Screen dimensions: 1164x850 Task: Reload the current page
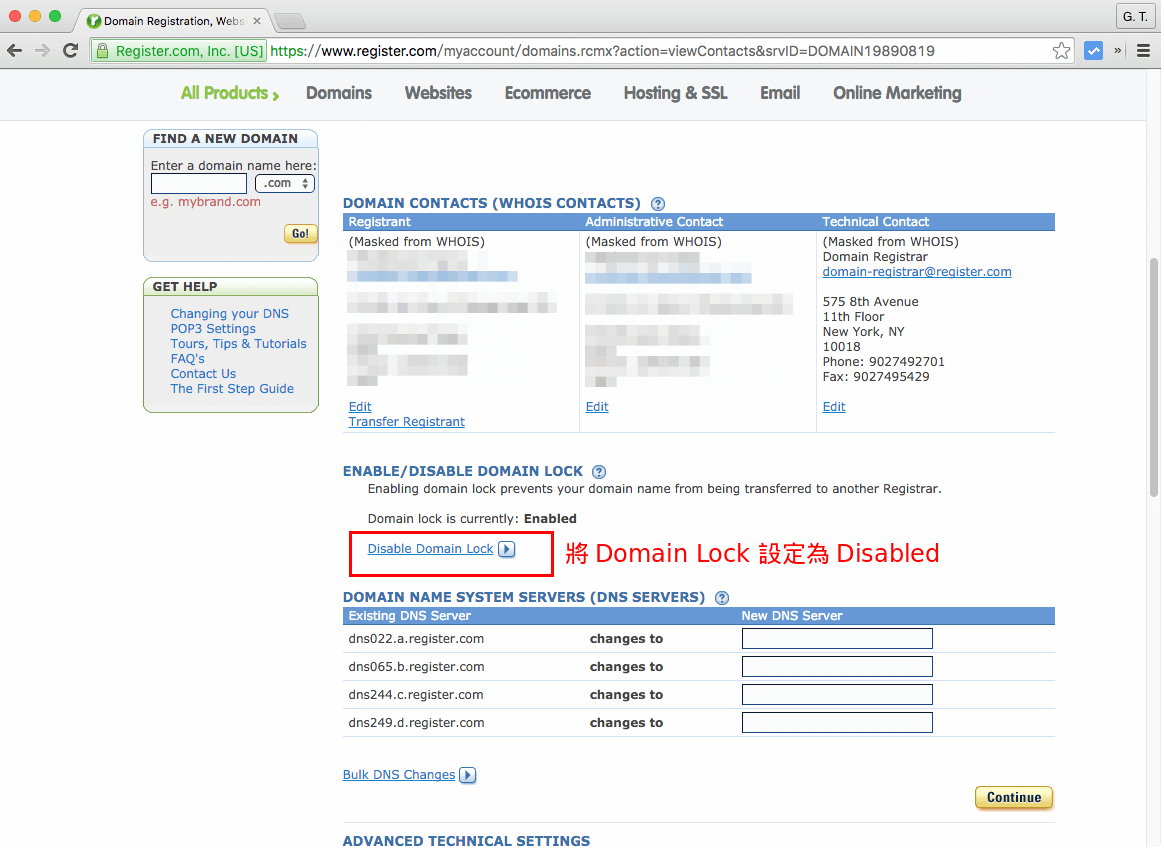click(x=69, y=50)
